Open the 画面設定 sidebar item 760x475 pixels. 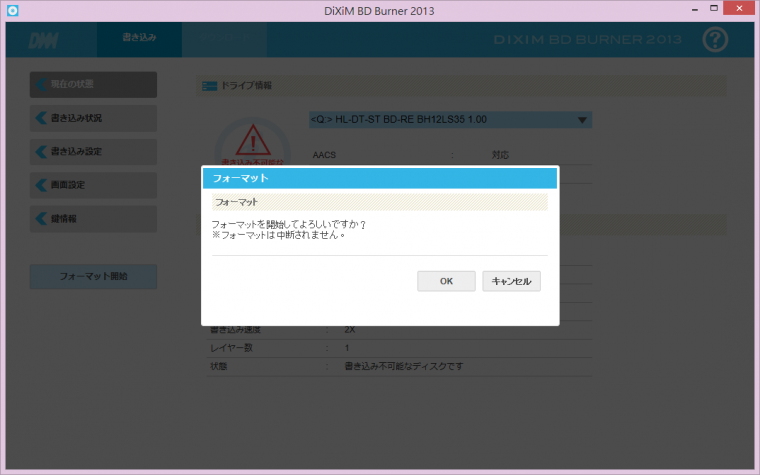point(93,185)
